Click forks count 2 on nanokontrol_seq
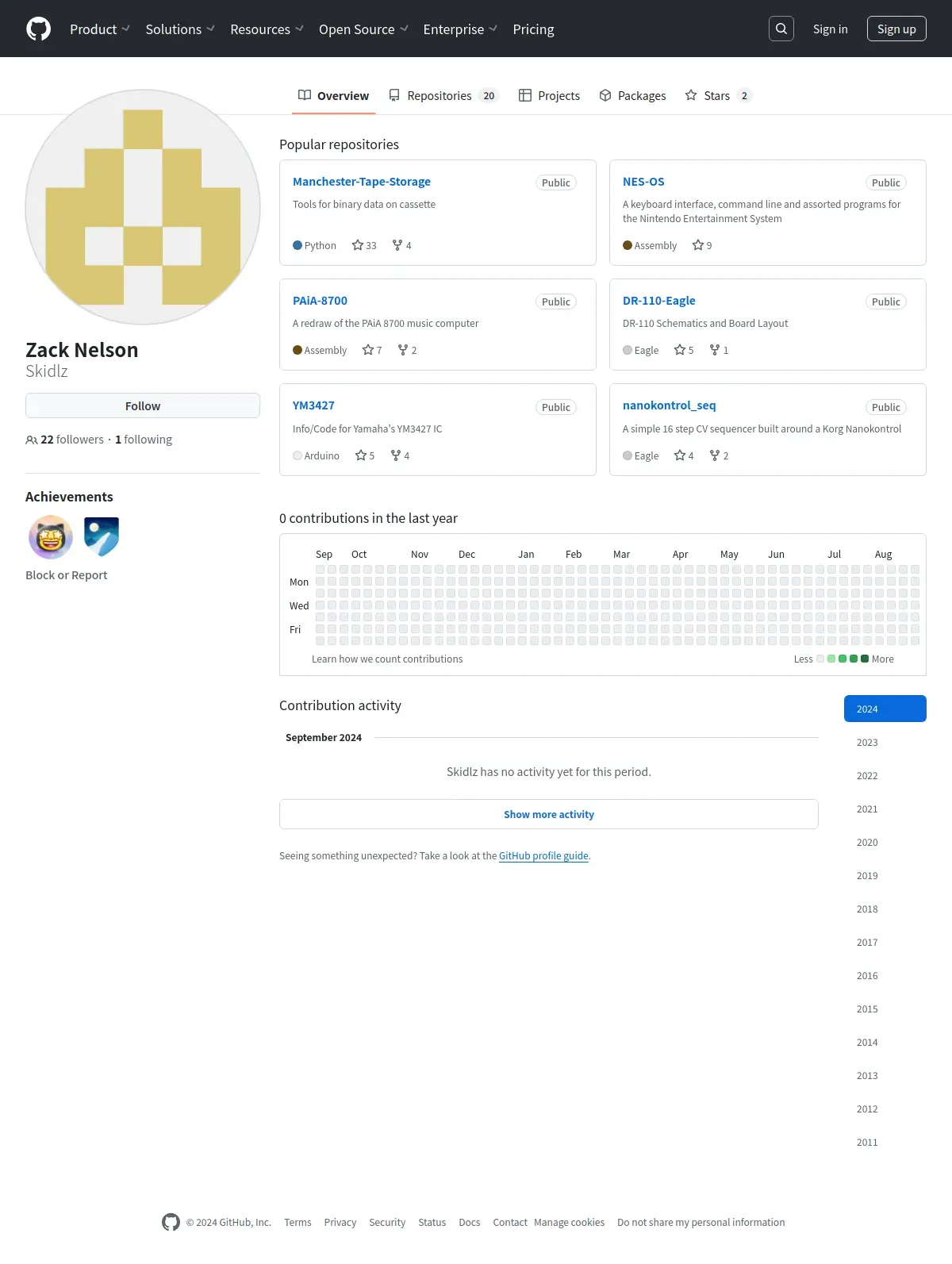The height and width of the screenshot is (1264, 952). [x=719, y=455]
